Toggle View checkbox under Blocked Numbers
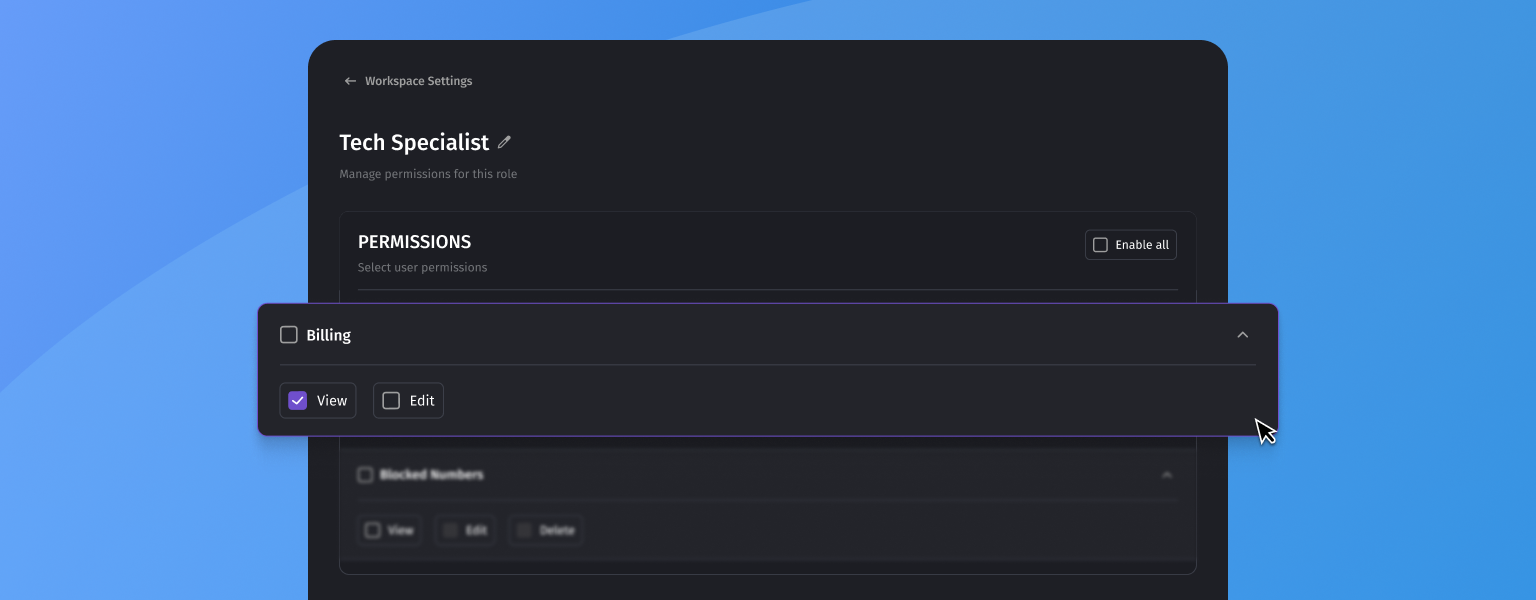The image size is (1536, 600). tap(373, 530)
